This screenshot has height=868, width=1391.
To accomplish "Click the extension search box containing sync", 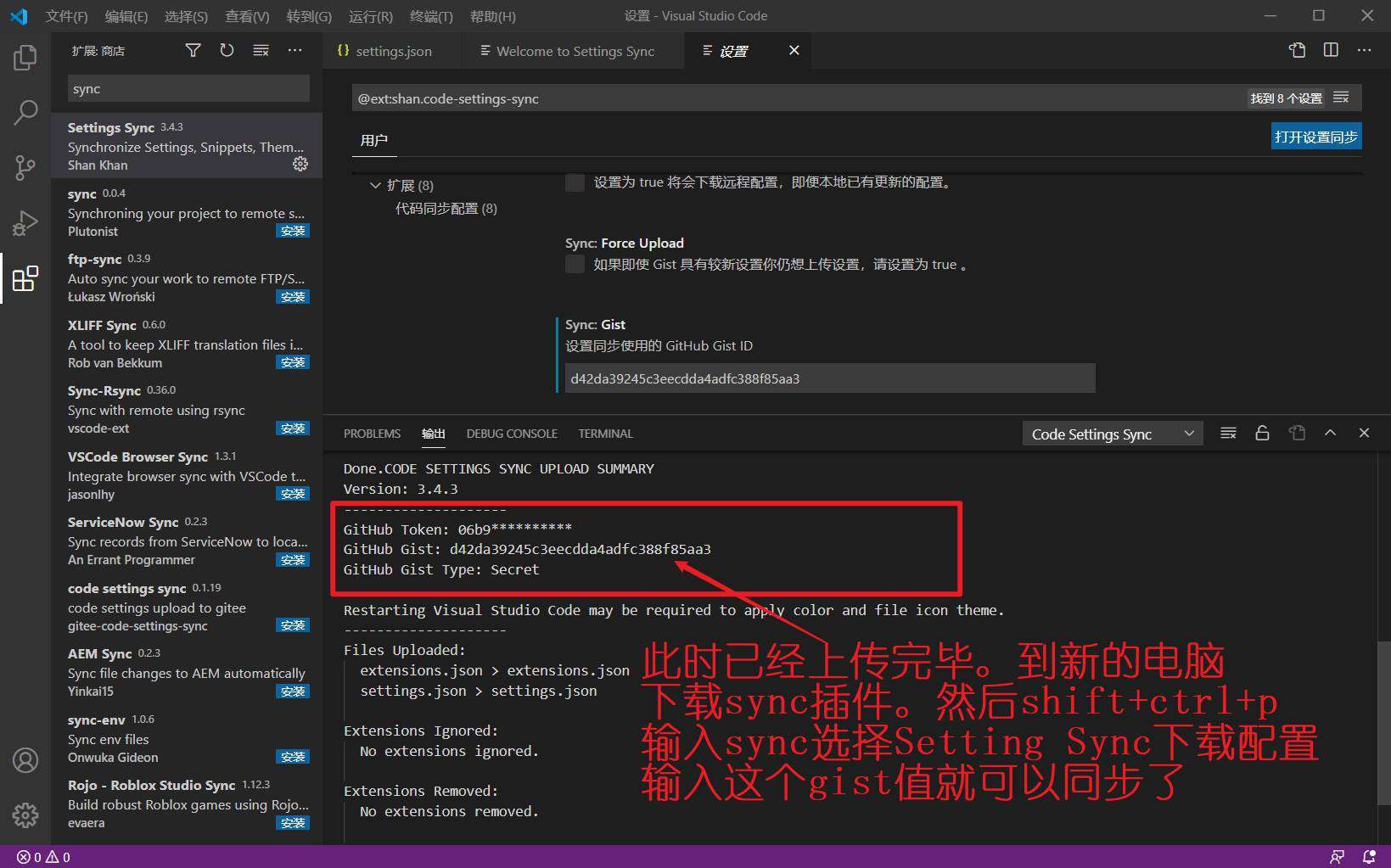I will click(188, 89).
